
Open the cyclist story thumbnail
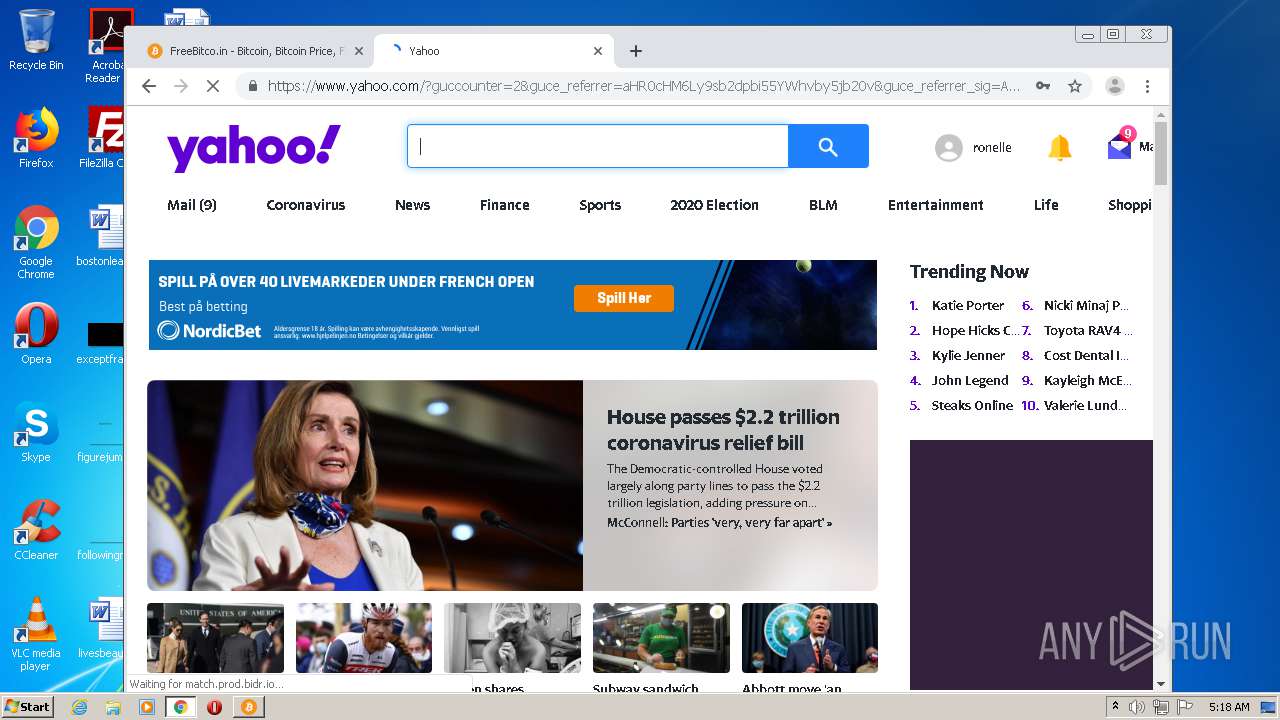[364, 638]
